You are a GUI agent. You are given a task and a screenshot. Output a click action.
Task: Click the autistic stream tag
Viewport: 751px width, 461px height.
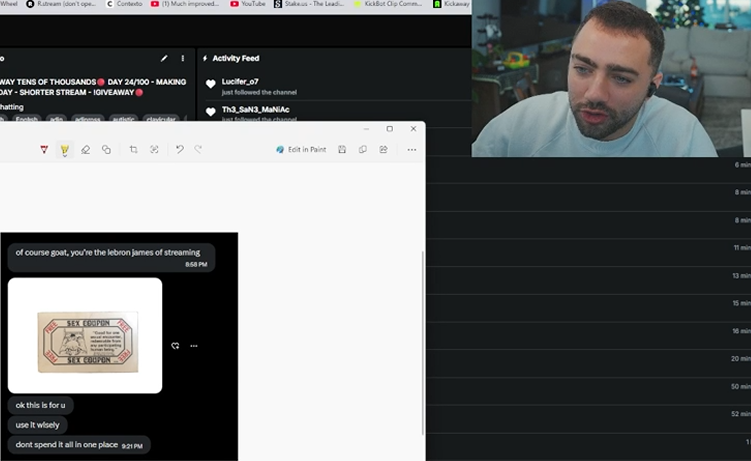(124, 119)
